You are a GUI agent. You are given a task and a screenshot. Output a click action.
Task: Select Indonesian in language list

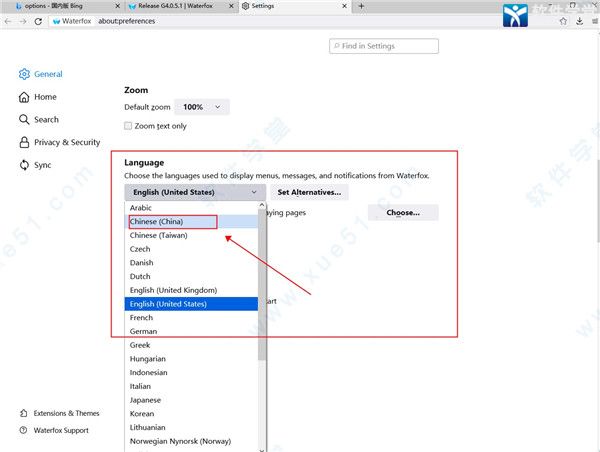tap(191, 373)
